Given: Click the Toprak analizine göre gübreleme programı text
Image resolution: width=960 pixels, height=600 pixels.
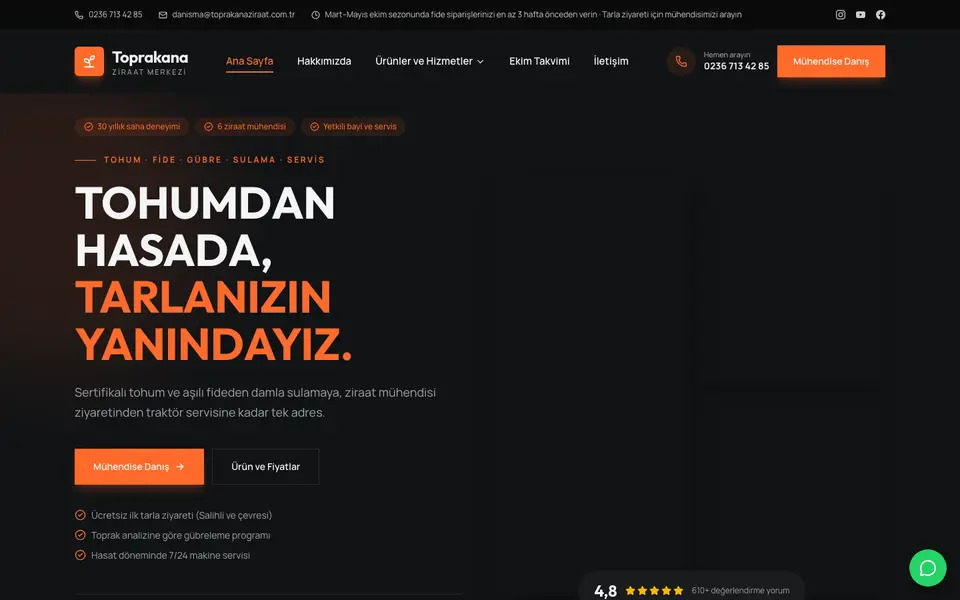Looking at the screenshot, I should click(181, 536).
